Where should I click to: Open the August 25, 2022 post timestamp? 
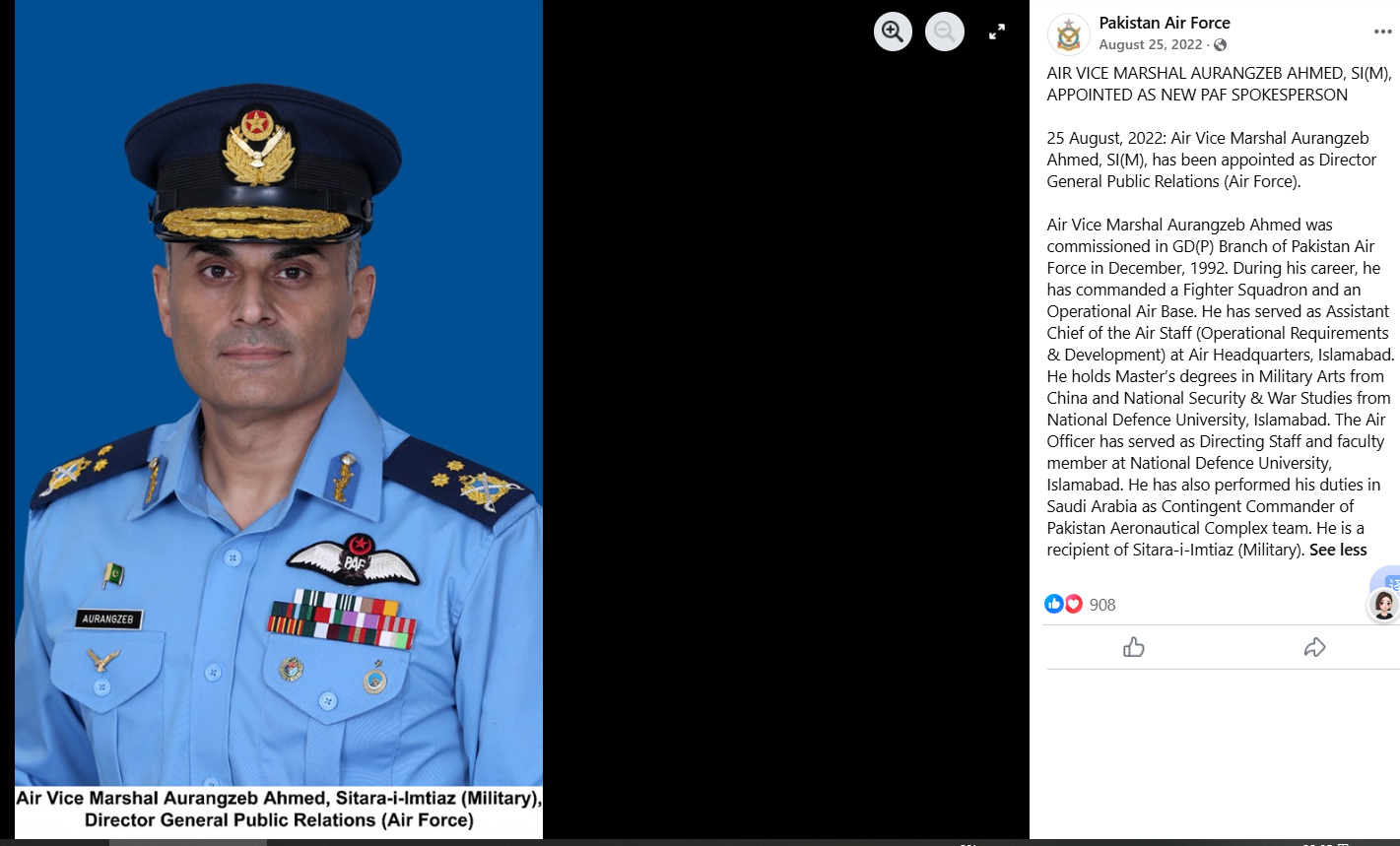[x=1151, y=45]
